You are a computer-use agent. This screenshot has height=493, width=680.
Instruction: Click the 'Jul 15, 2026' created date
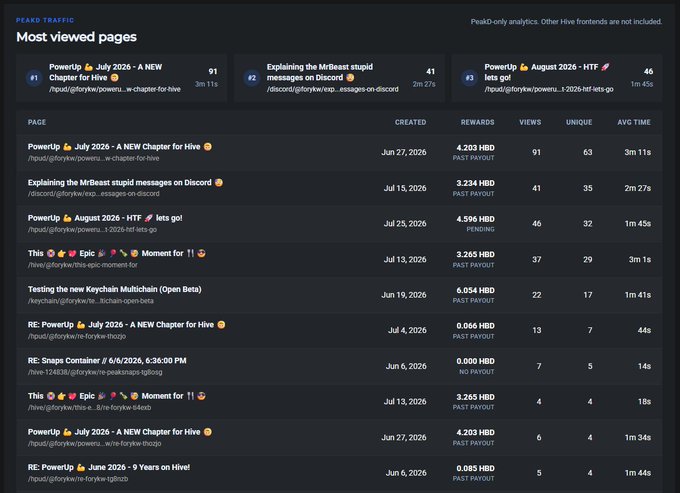point(405,188)
